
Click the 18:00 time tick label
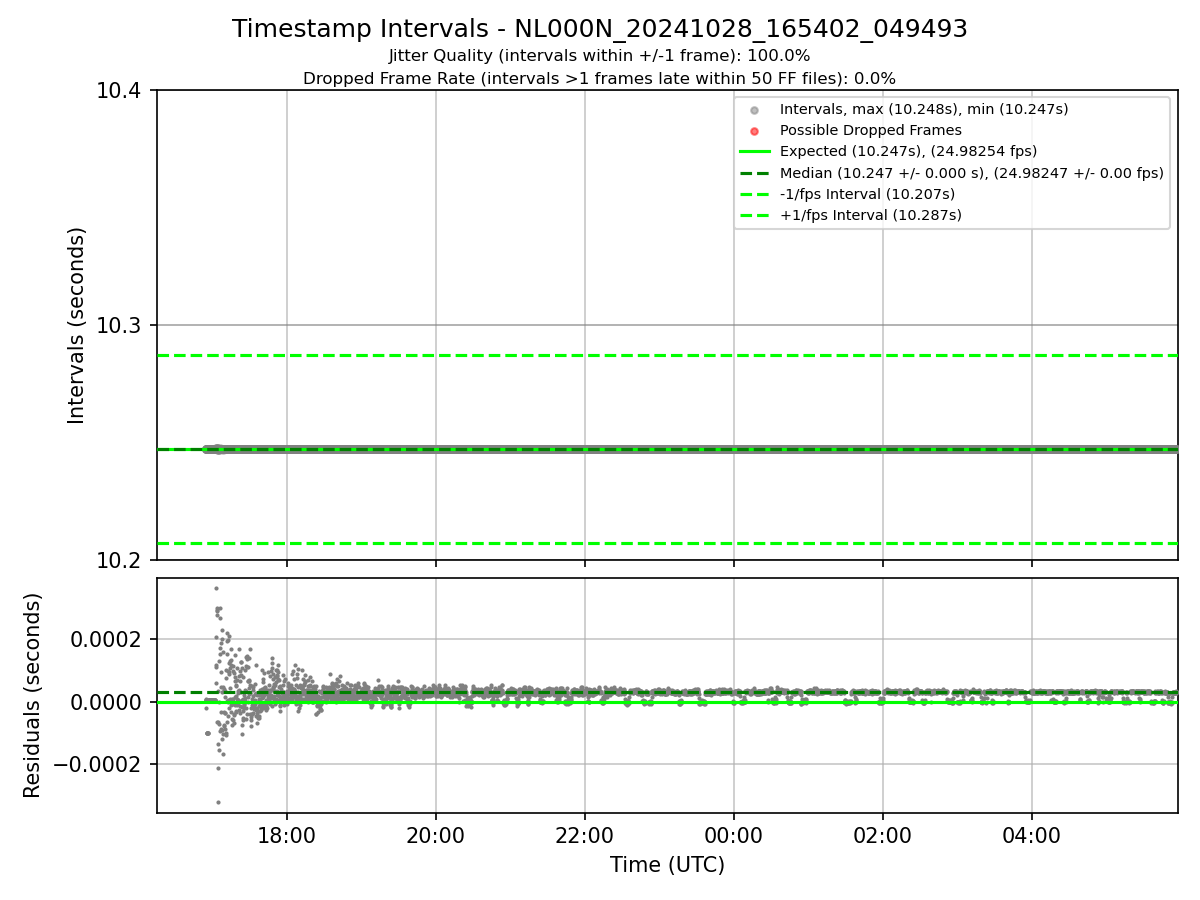[x=287, y=834]
